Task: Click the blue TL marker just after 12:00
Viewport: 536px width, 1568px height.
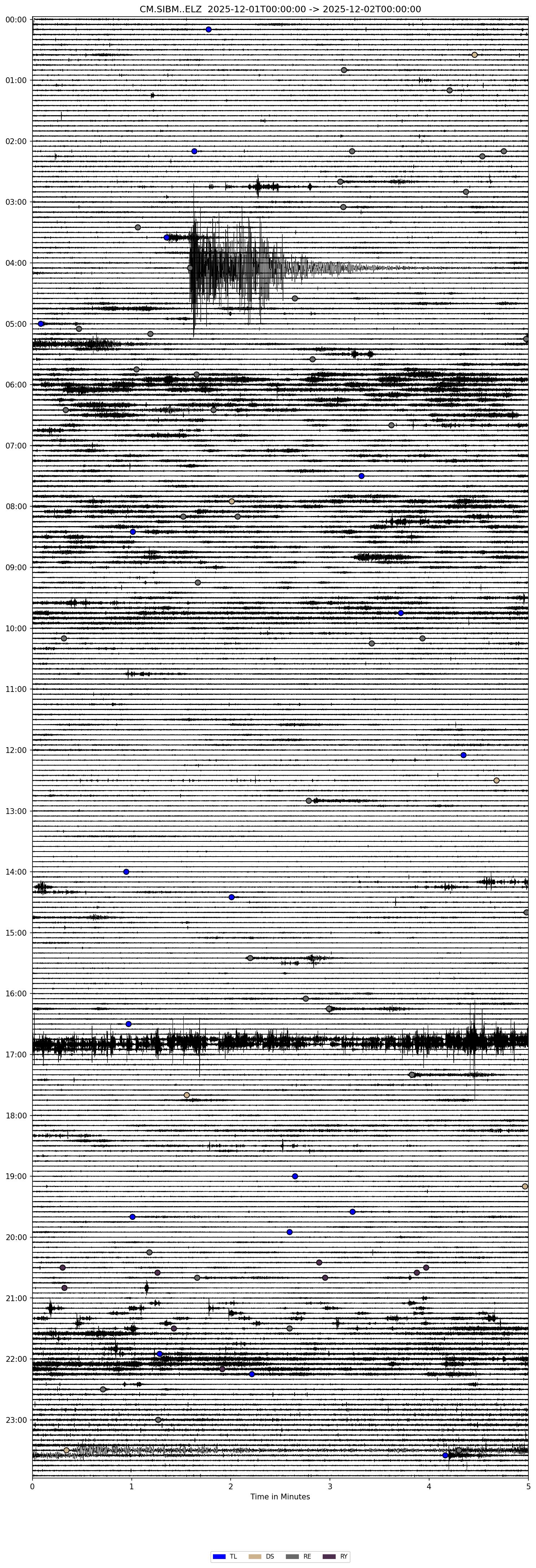Action: point(463,755)
